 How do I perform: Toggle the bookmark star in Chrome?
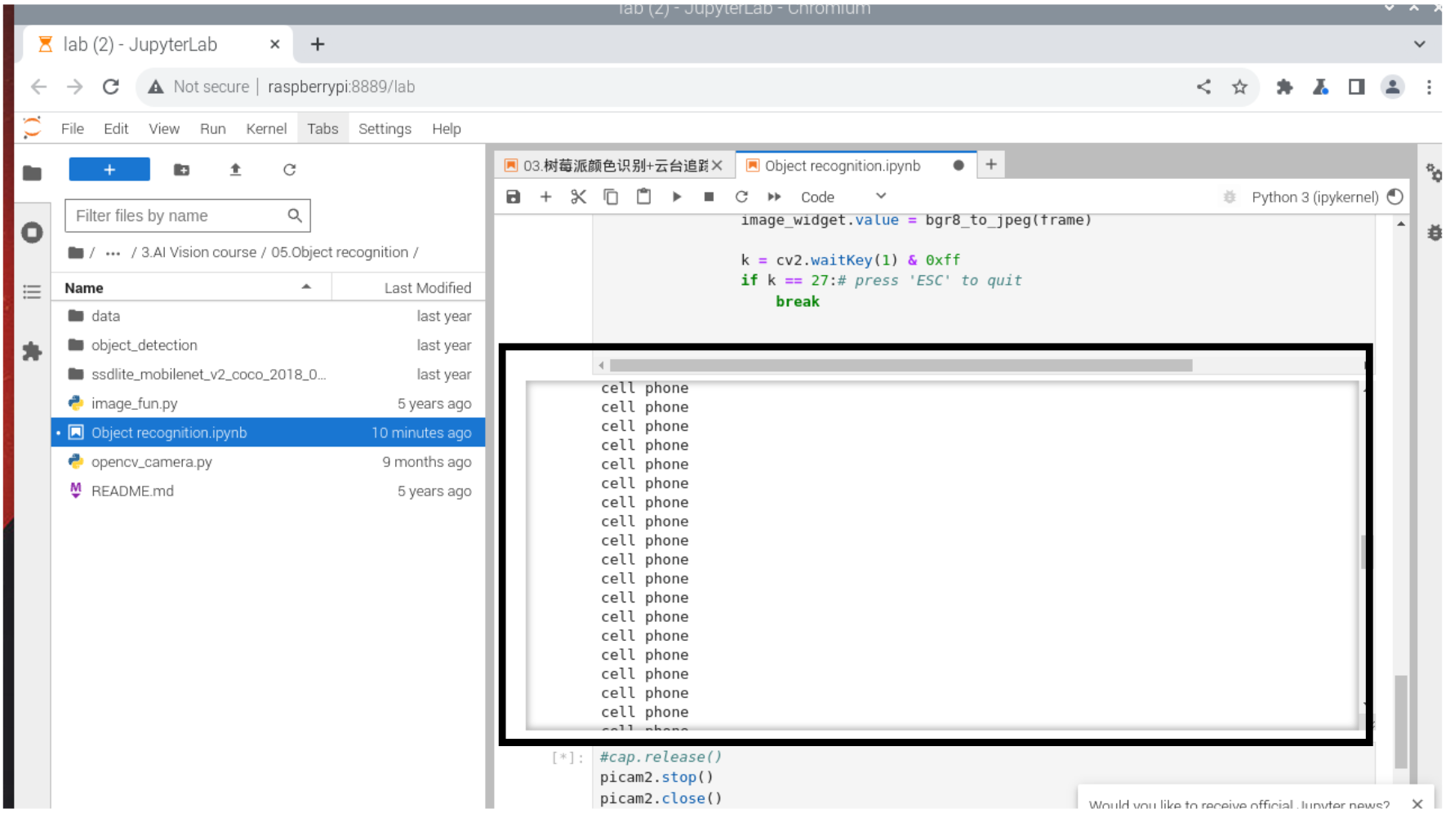1240,87
